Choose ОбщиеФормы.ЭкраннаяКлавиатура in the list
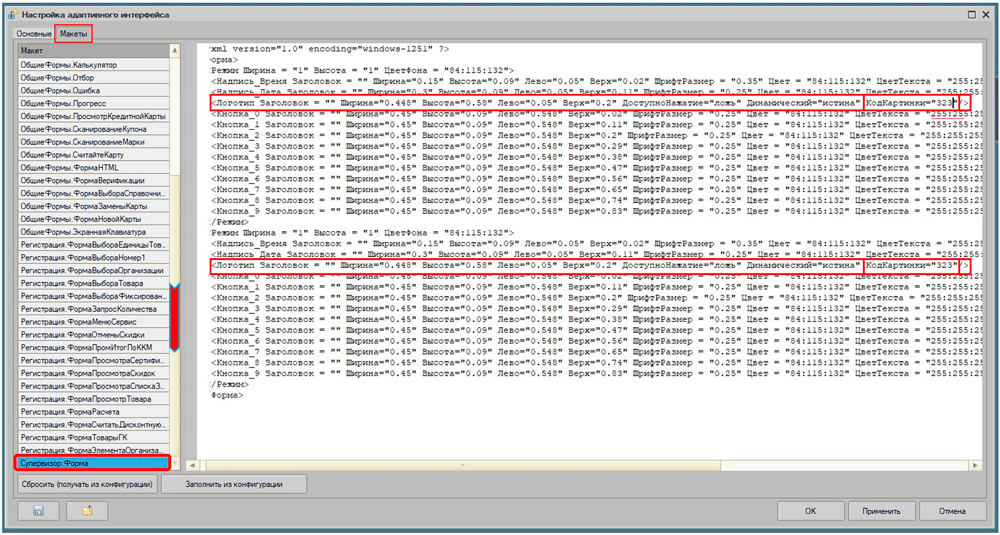 [x=90, y=231]
